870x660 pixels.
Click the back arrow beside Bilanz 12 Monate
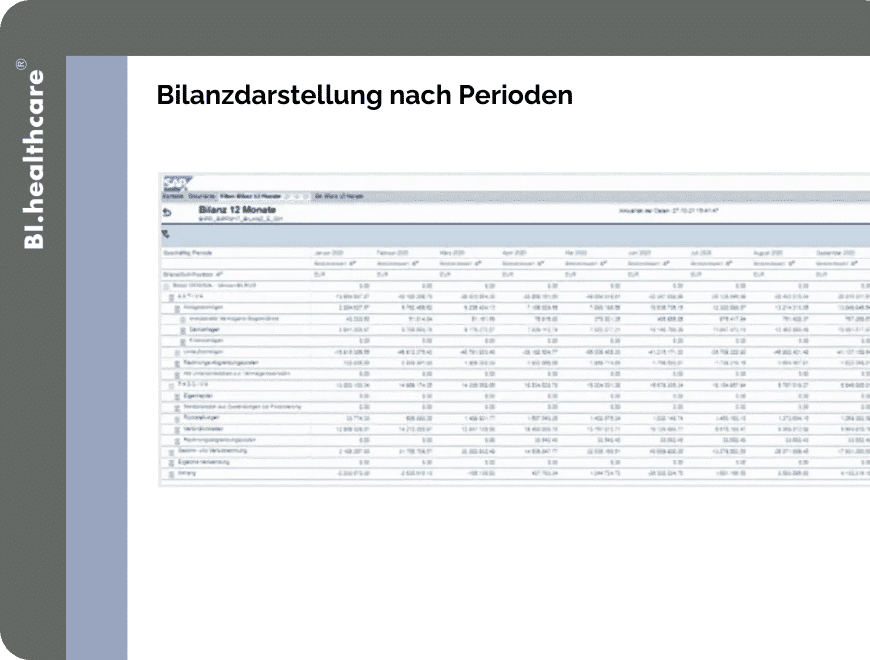pos(166,212)
